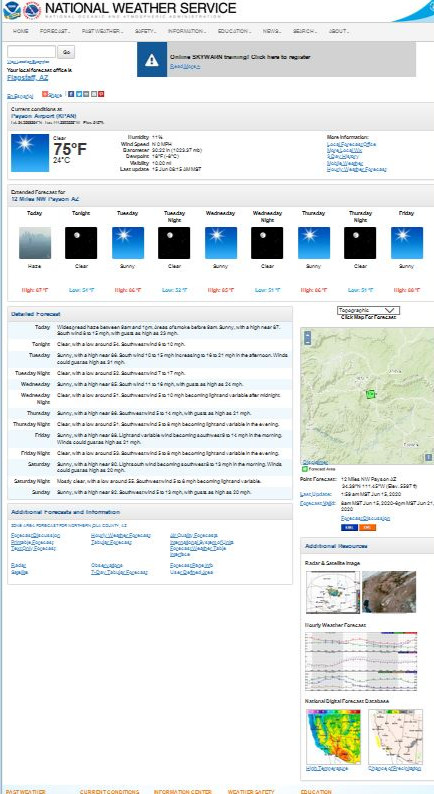Open Current Conditions footer section link

click(x=109, y=791)
